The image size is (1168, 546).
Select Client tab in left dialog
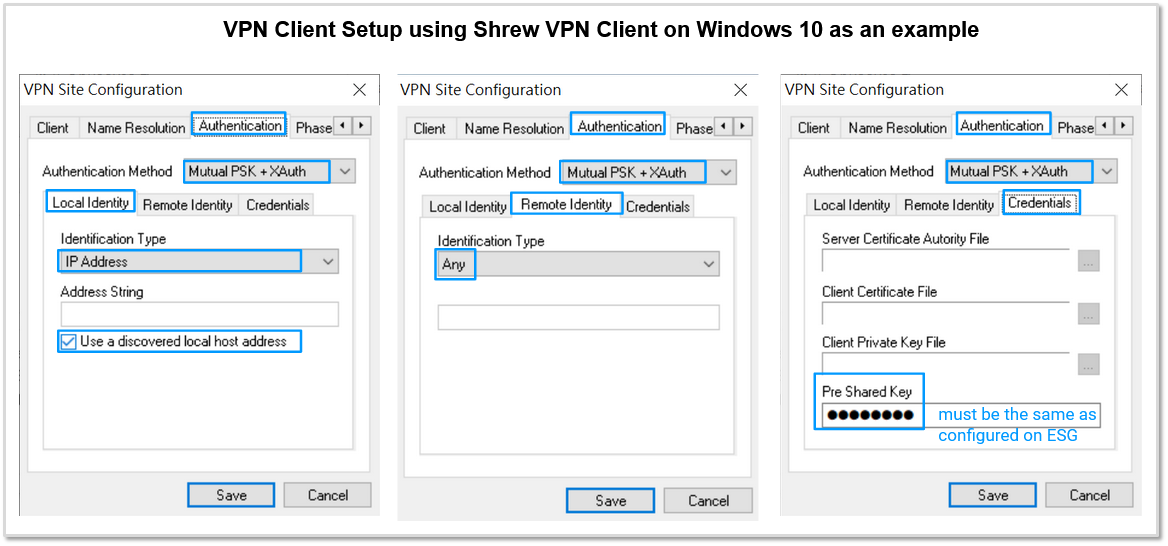[53, 127]
